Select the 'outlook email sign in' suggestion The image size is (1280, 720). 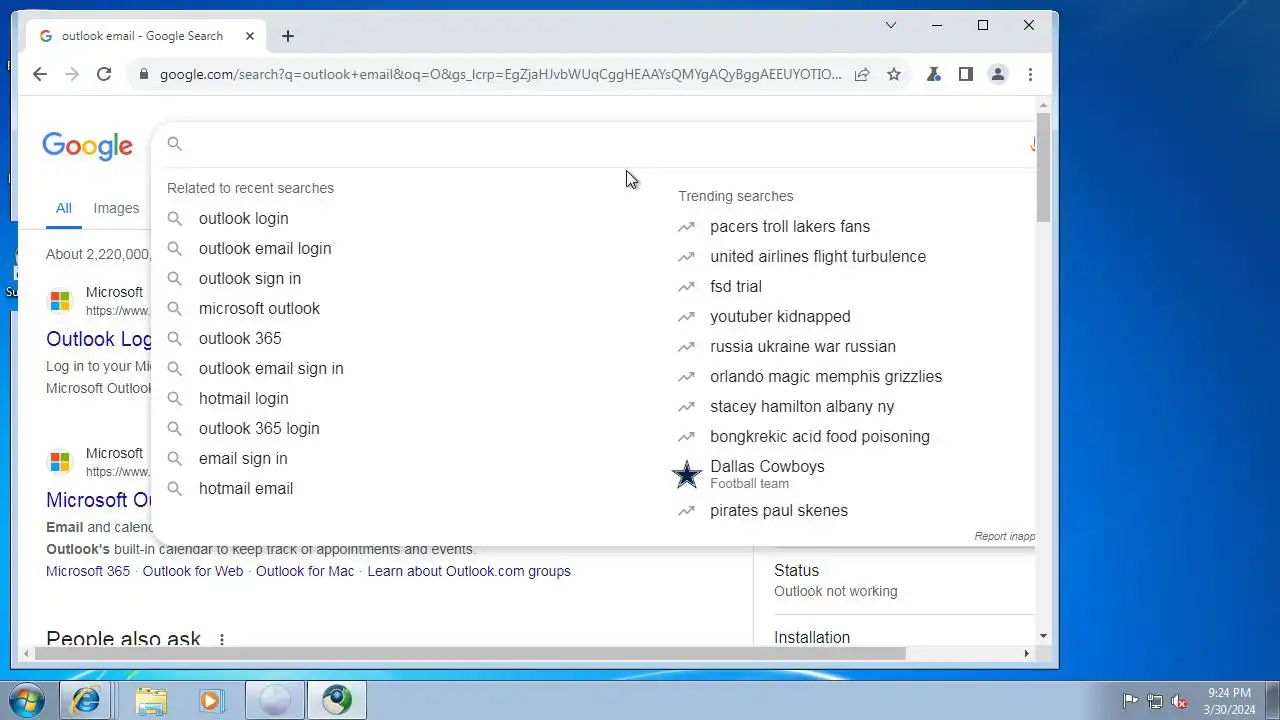click(271, 368)
